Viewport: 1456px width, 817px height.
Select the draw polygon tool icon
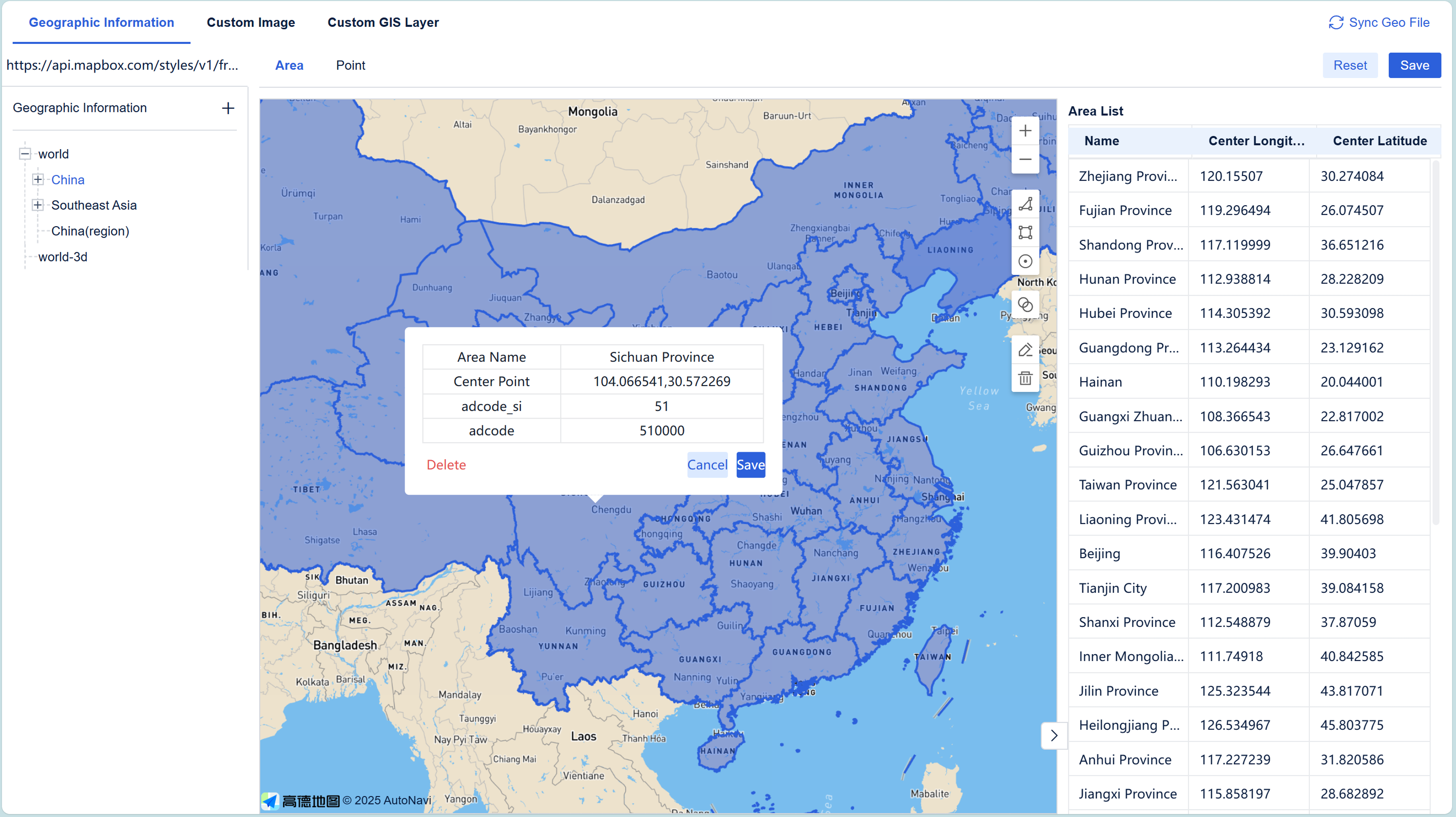[x=1025, y=204]
